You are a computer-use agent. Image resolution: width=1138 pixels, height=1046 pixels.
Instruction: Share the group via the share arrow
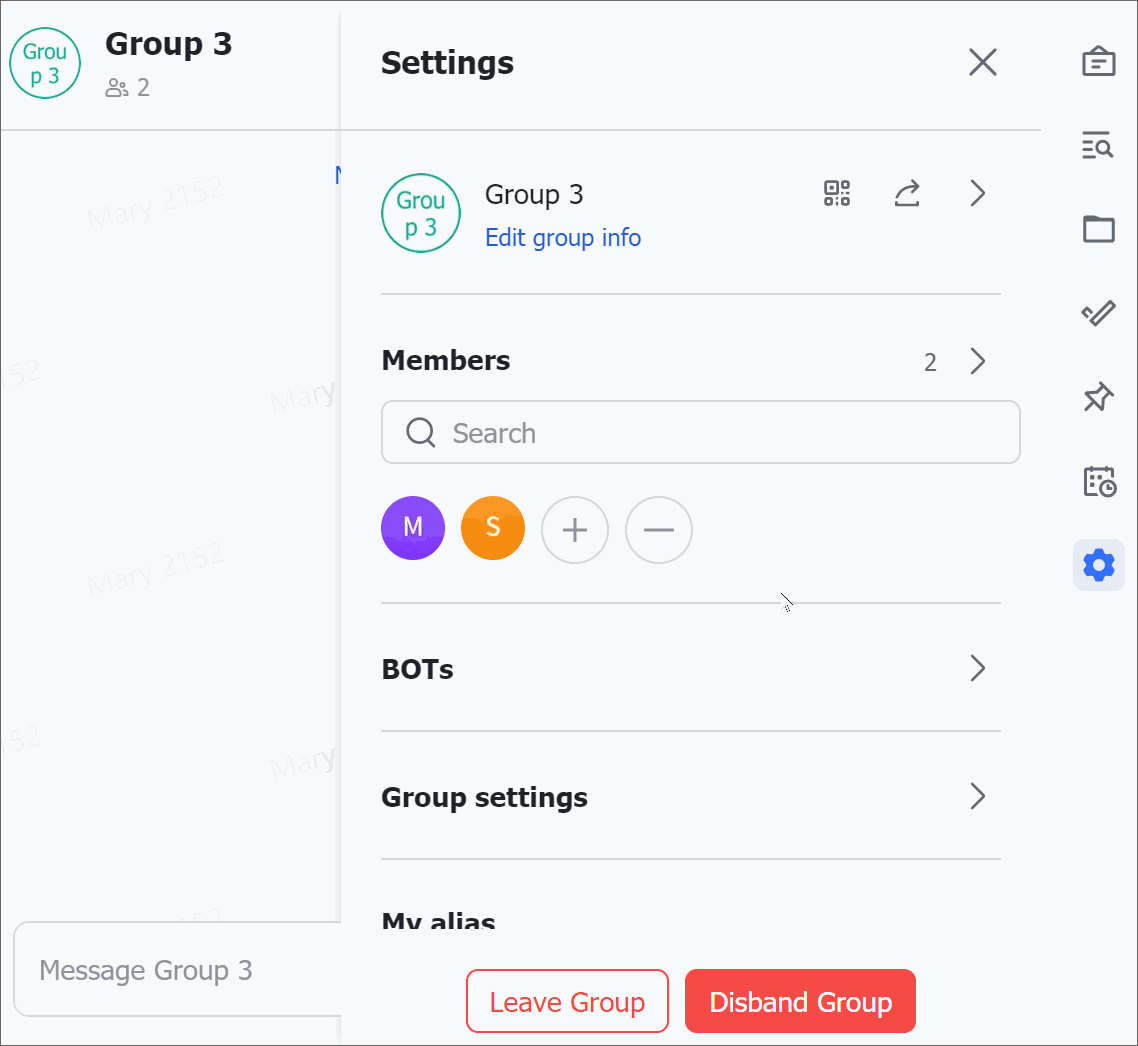(x=907, y=193)
